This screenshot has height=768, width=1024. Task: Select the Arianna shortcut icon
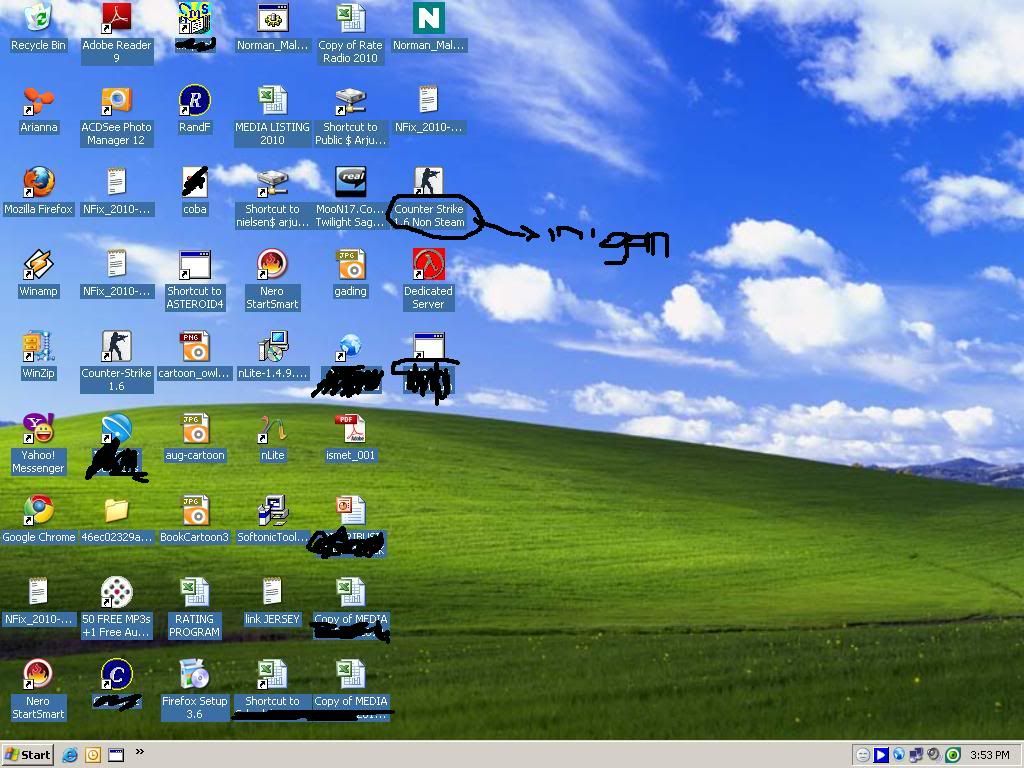pos(39,110)
